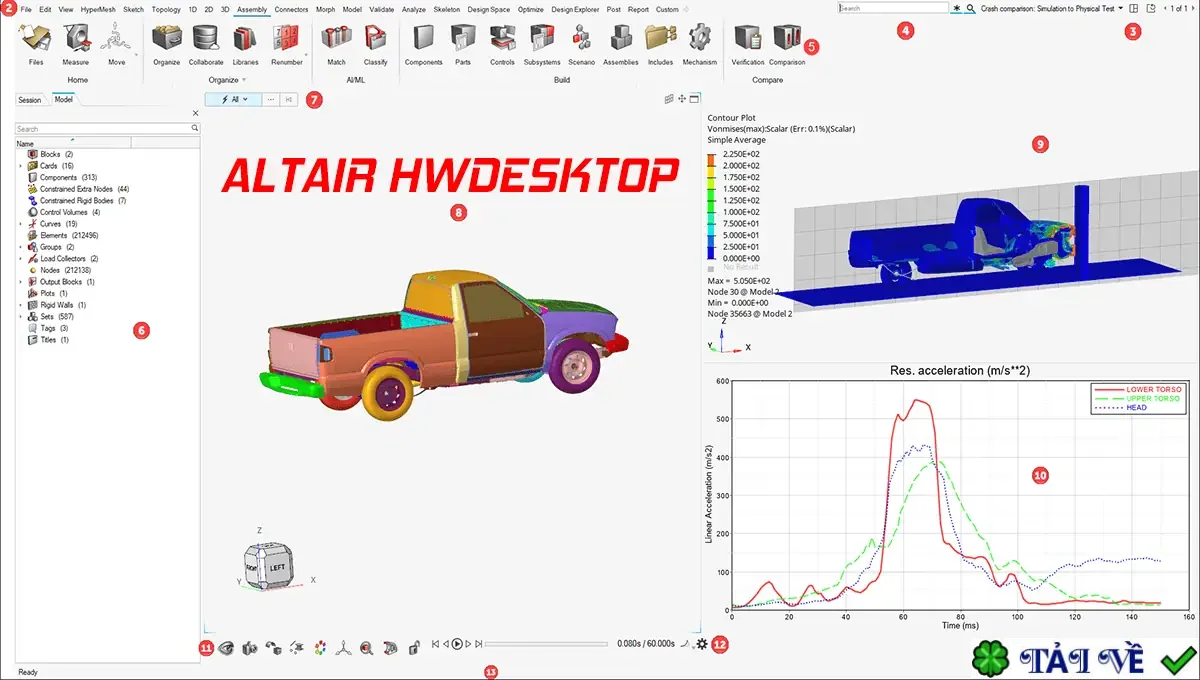This screenshot has height=680, width=1200.
Task: Expand the Load Collectors node
Action: pyautogui.click(x=21, y=259)
